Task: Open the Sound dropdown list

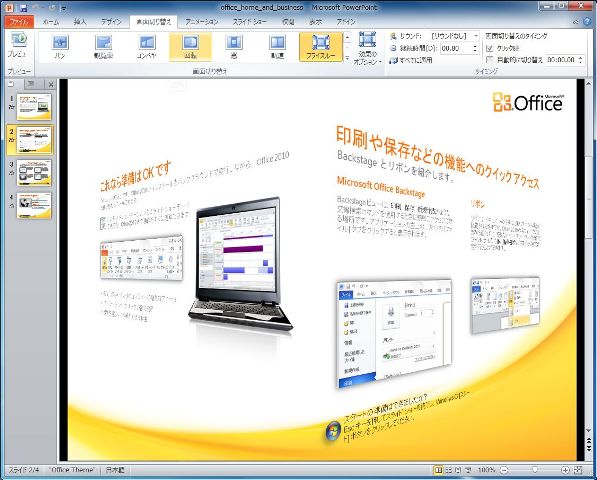Action: [476, 36]
